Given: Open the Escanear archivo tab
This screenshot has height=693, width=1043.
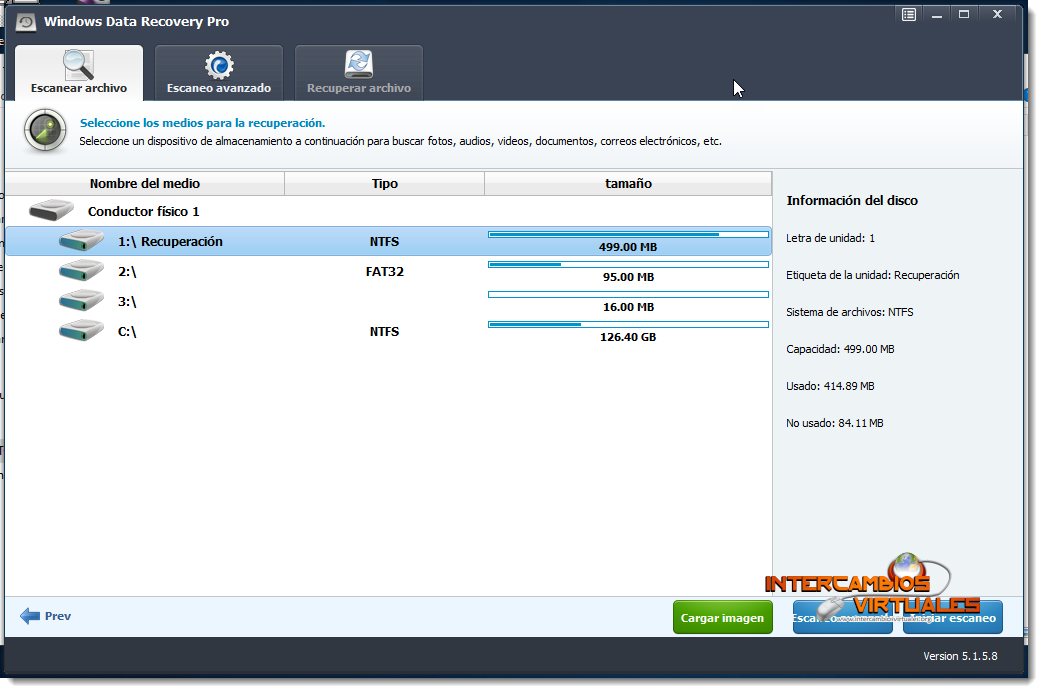Looking at the screenshot, I should pos(78,73).
